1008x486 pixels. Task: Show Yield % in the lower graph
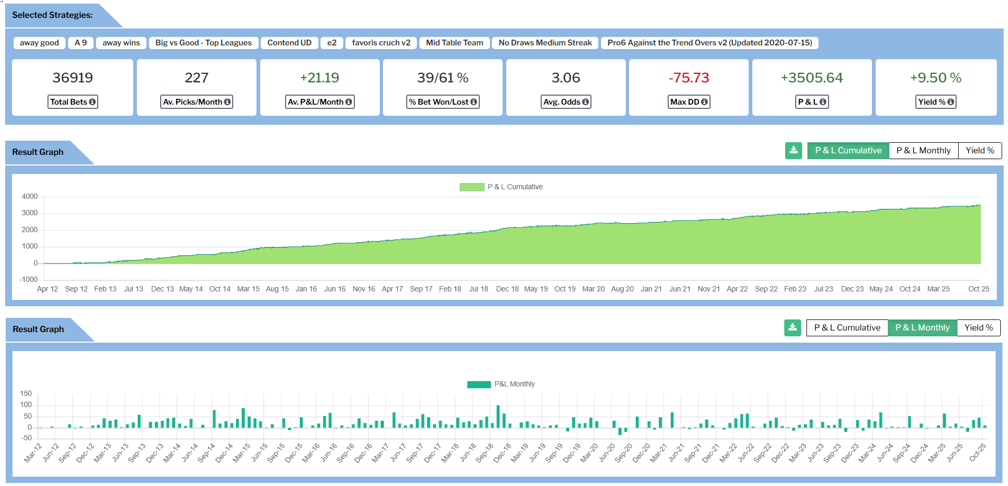[x=979, y=328]
